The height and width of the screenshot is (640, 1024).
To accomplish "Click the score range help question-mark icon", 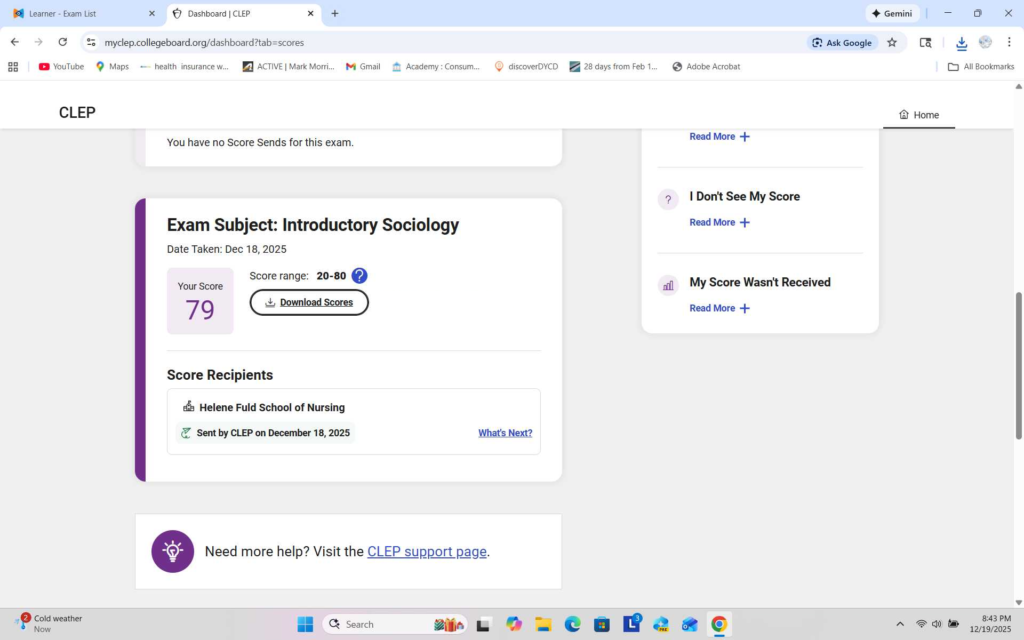I will tap(359, 276).
